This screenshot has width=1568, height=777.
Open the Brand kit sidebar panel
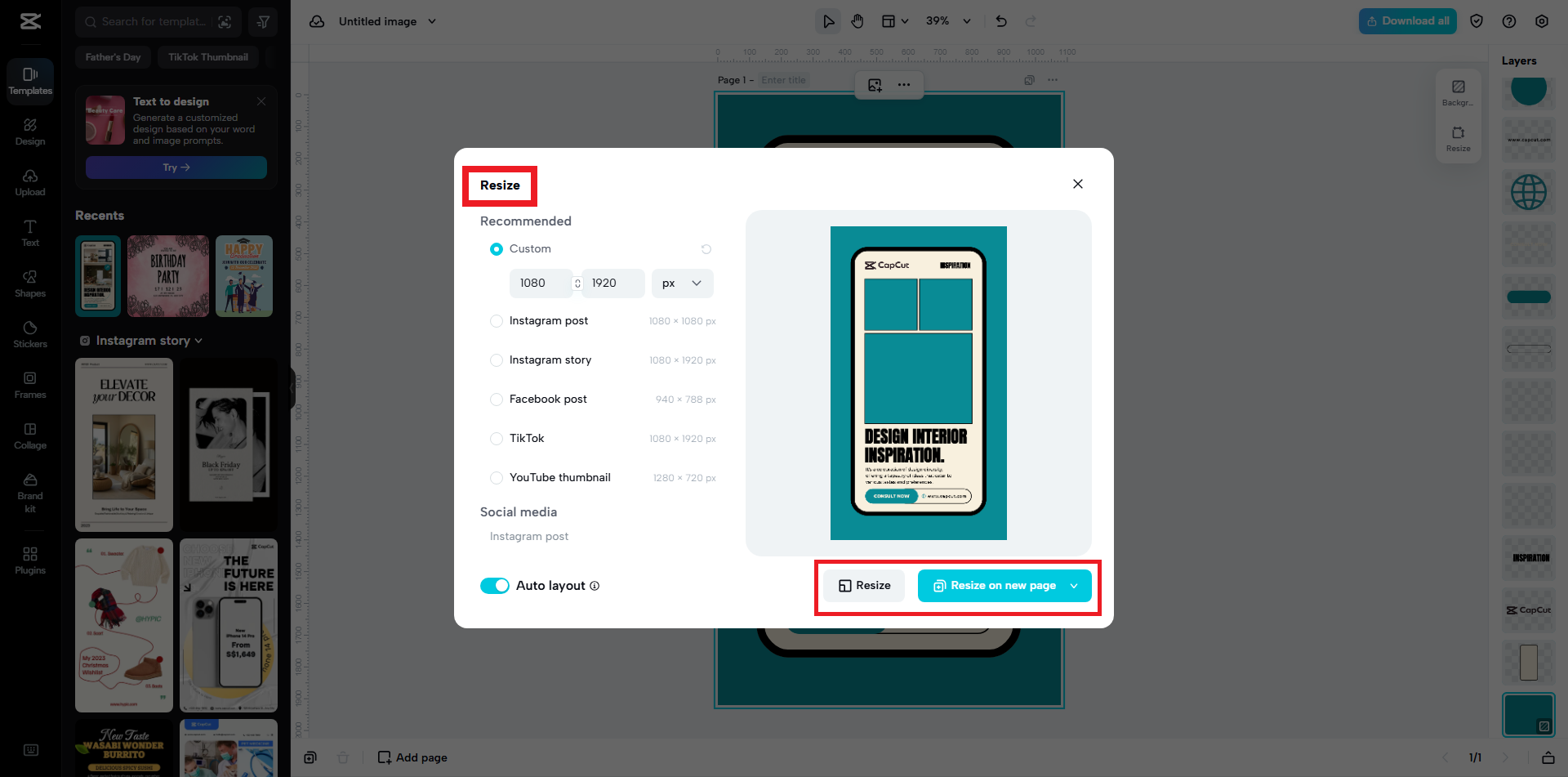[x=30, y=493]
